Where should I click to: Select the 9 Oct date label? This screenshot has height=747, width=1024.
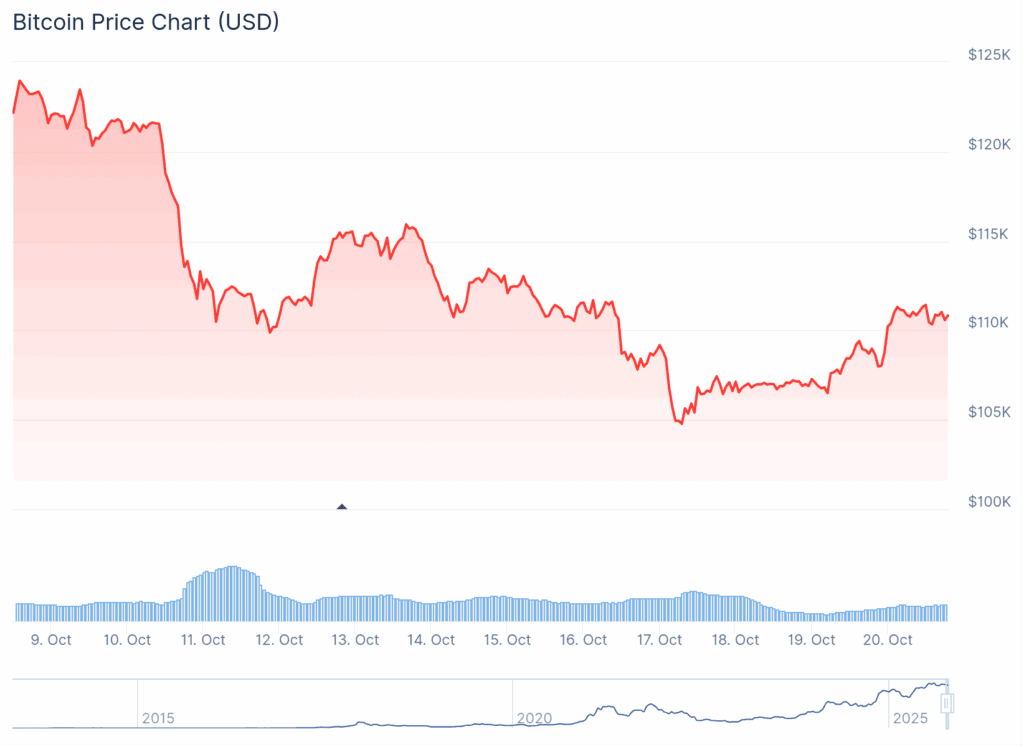click(52, 640)
